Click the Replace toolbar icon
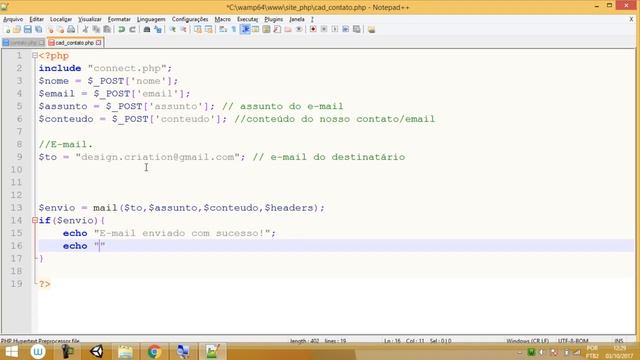This screenshot has height=360, width=640. coord(158,29)
